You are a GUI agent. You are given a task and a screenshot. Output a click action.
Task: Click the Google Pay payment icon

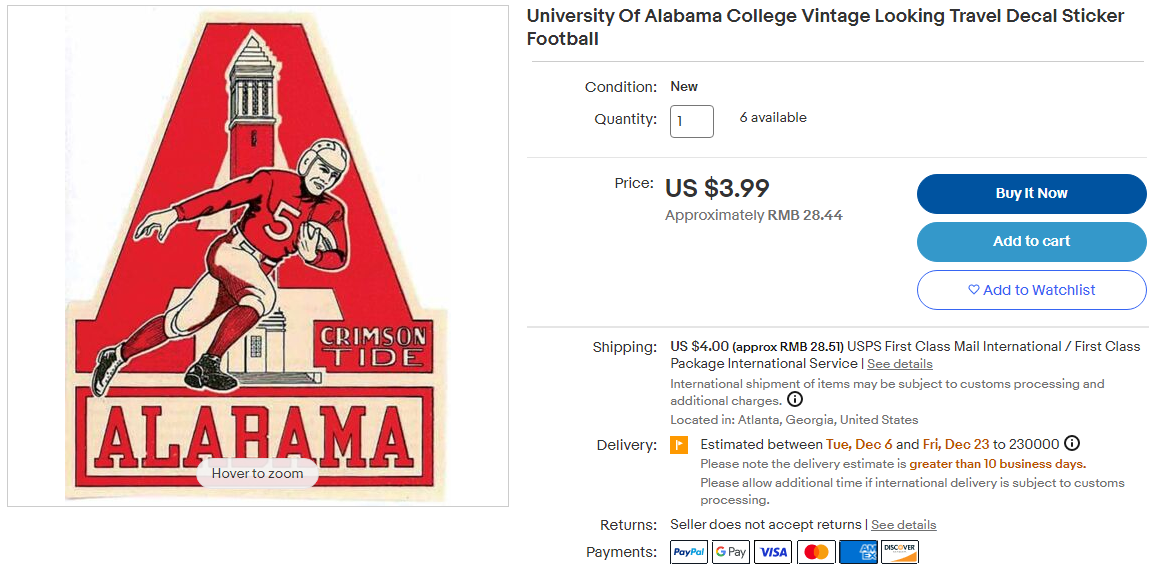point(731,552)
